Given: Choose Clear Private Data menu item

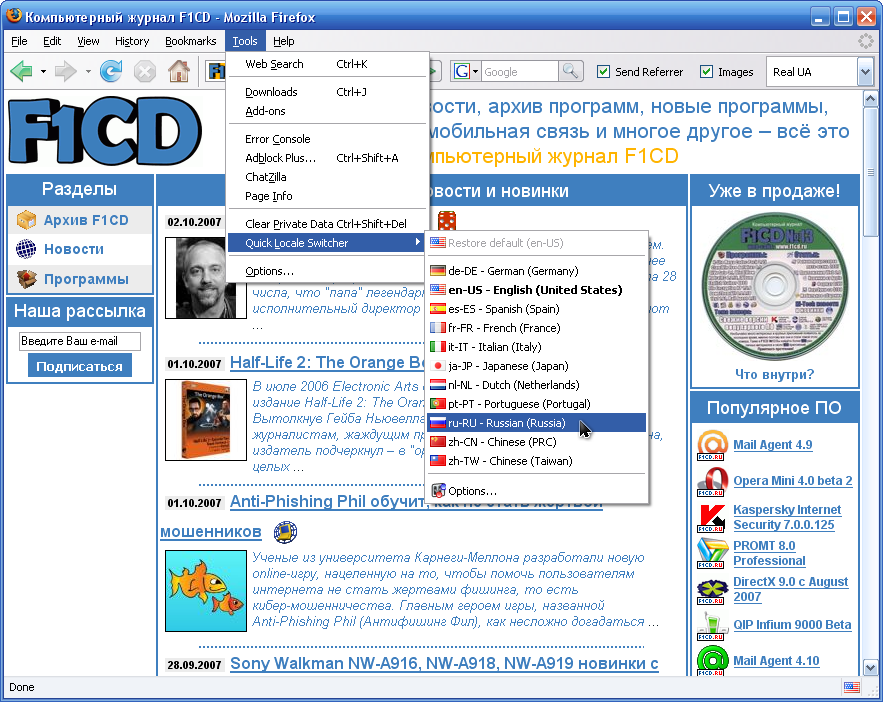Looking at the screenshot, I should click(327, 223).
